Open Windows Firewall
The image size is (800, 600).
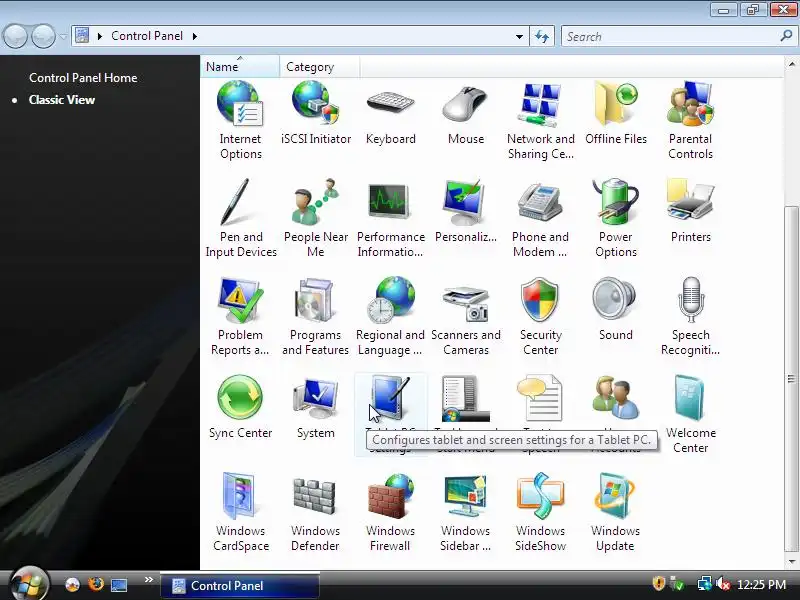point(390,512)
